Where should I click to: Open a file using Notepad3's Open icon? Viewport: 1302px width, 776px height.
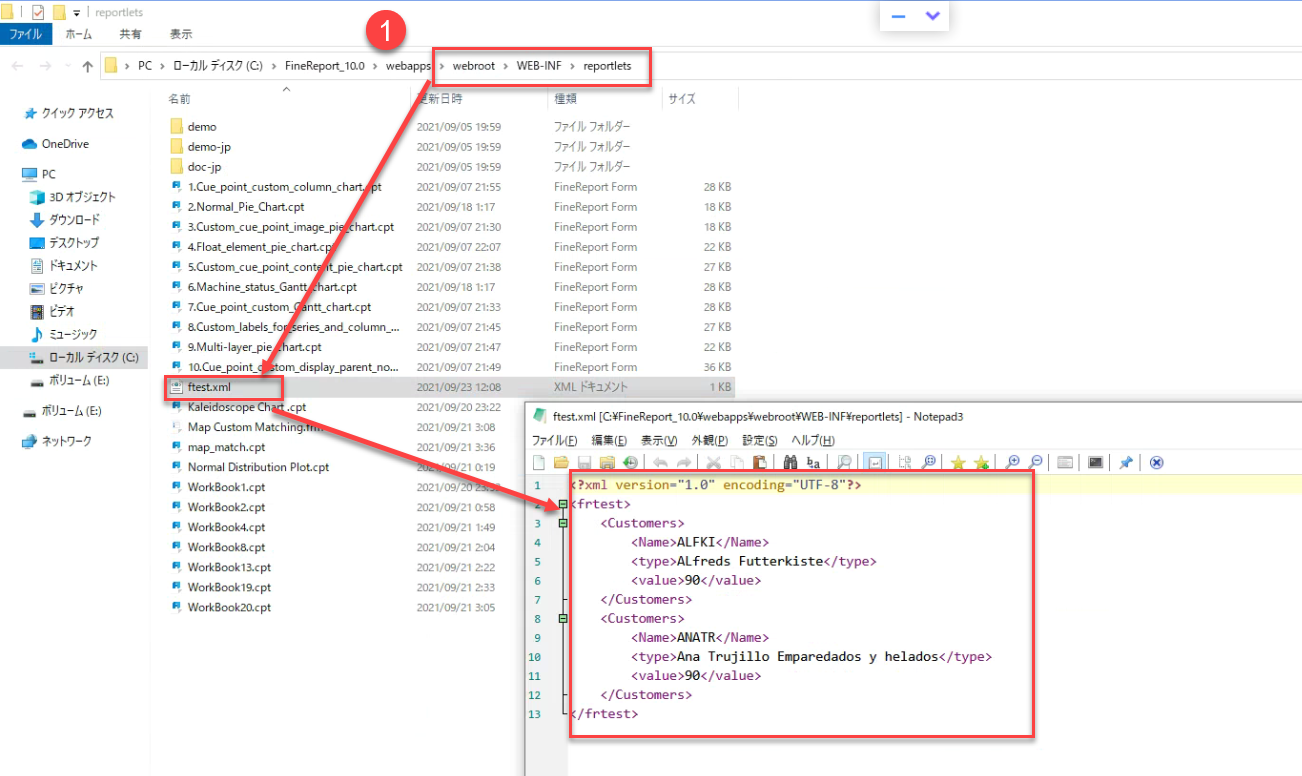pyautogui.click(x=560, y=462)
